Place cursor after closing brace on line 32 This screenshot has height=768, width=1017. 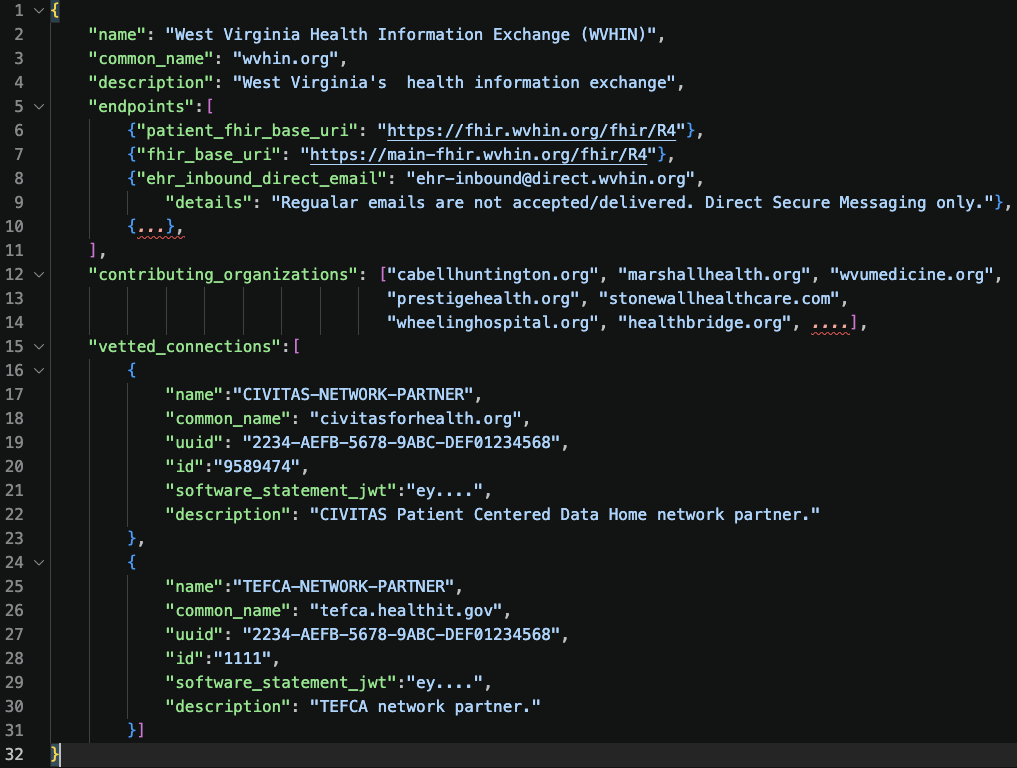(60, 754)
